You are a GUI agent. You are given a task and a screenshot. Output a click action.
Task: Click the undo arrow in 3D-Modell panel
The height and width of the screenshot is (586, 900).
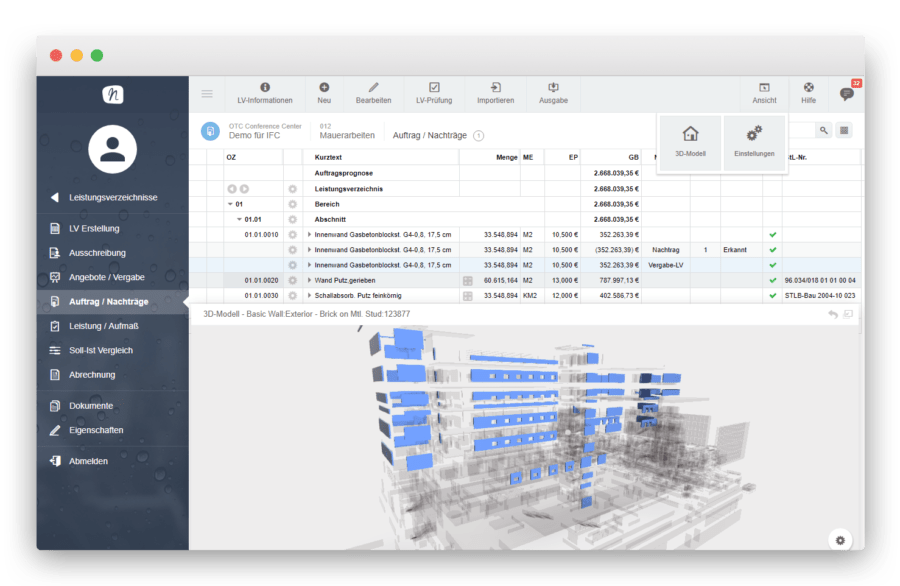[833, 314]
